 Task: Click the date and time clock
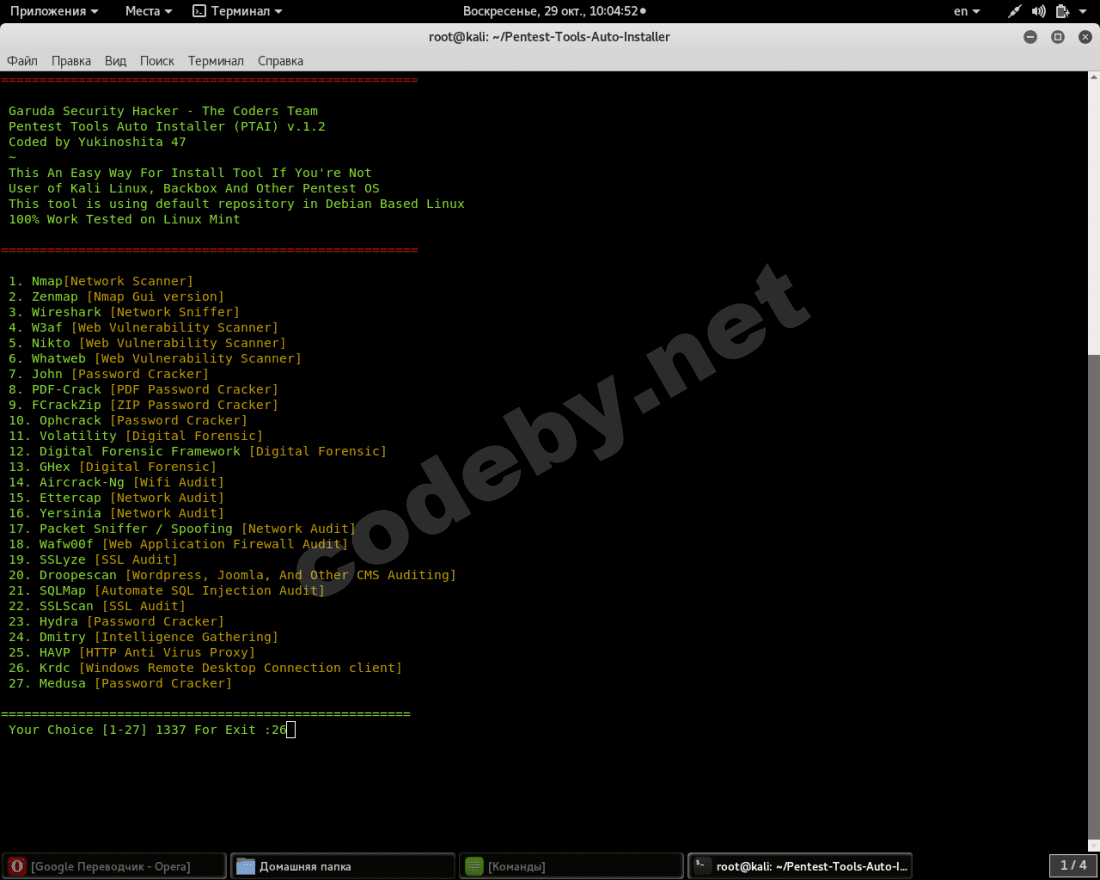[x=554, y=11]
